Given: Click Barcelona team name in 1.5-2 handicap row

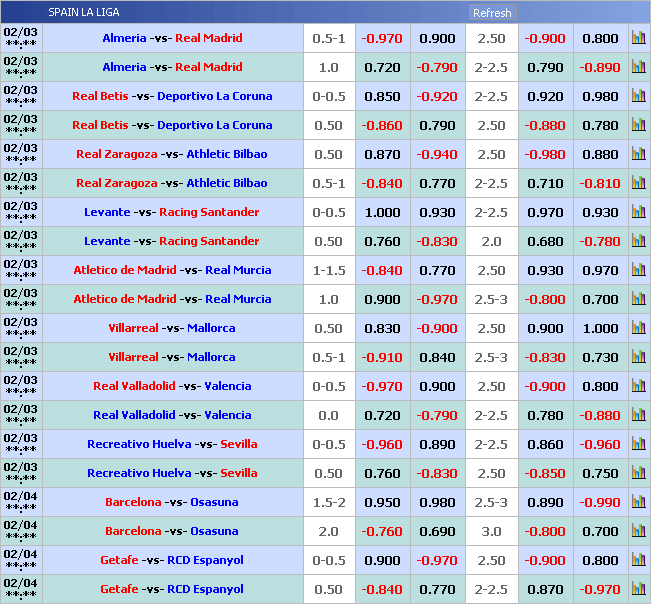Looking at the screenshot, I should coord(133,502).
